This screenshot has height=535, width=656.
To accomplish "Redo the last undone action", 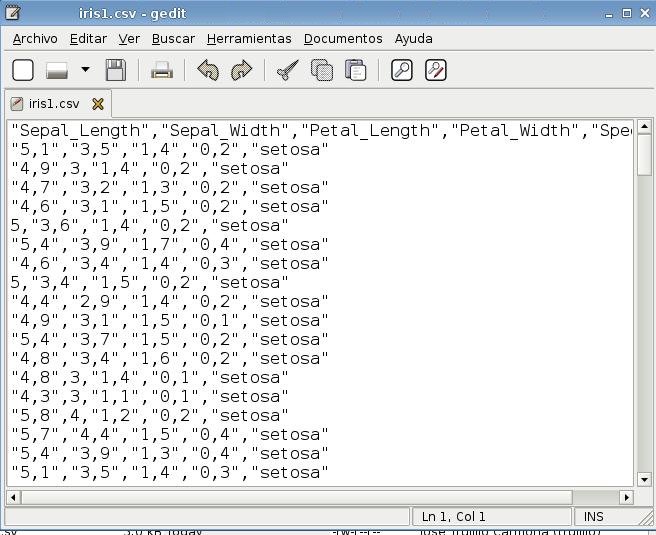I will click(241, 70).
